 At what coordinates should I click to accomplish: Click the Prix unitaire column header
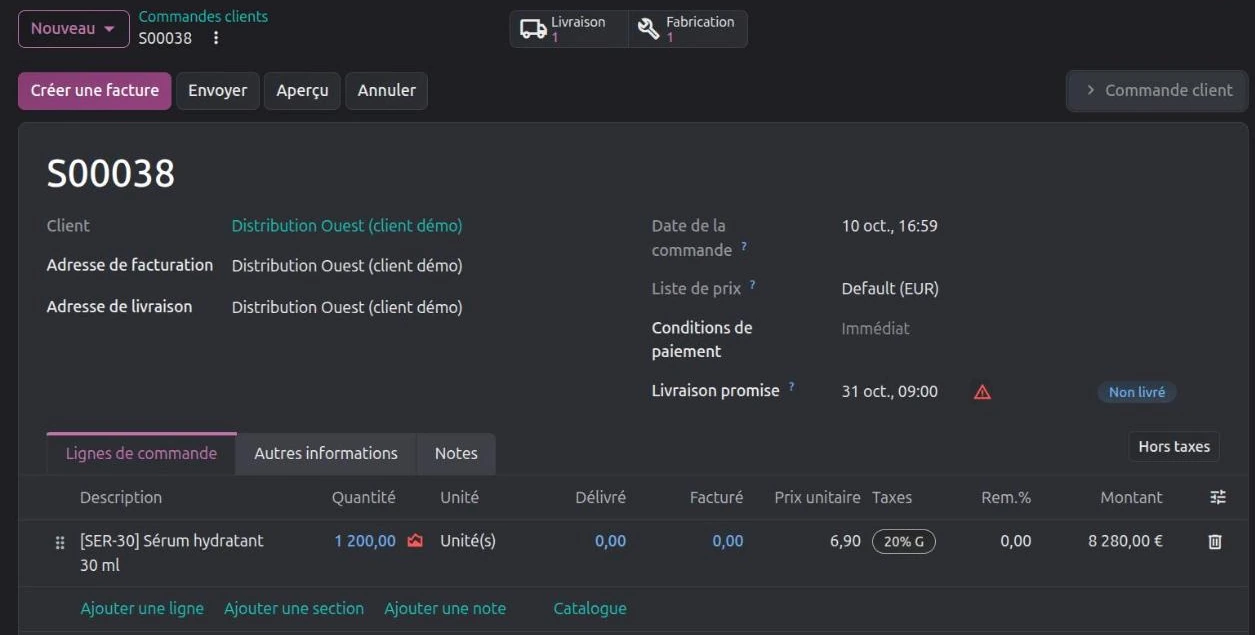point(817,497)
